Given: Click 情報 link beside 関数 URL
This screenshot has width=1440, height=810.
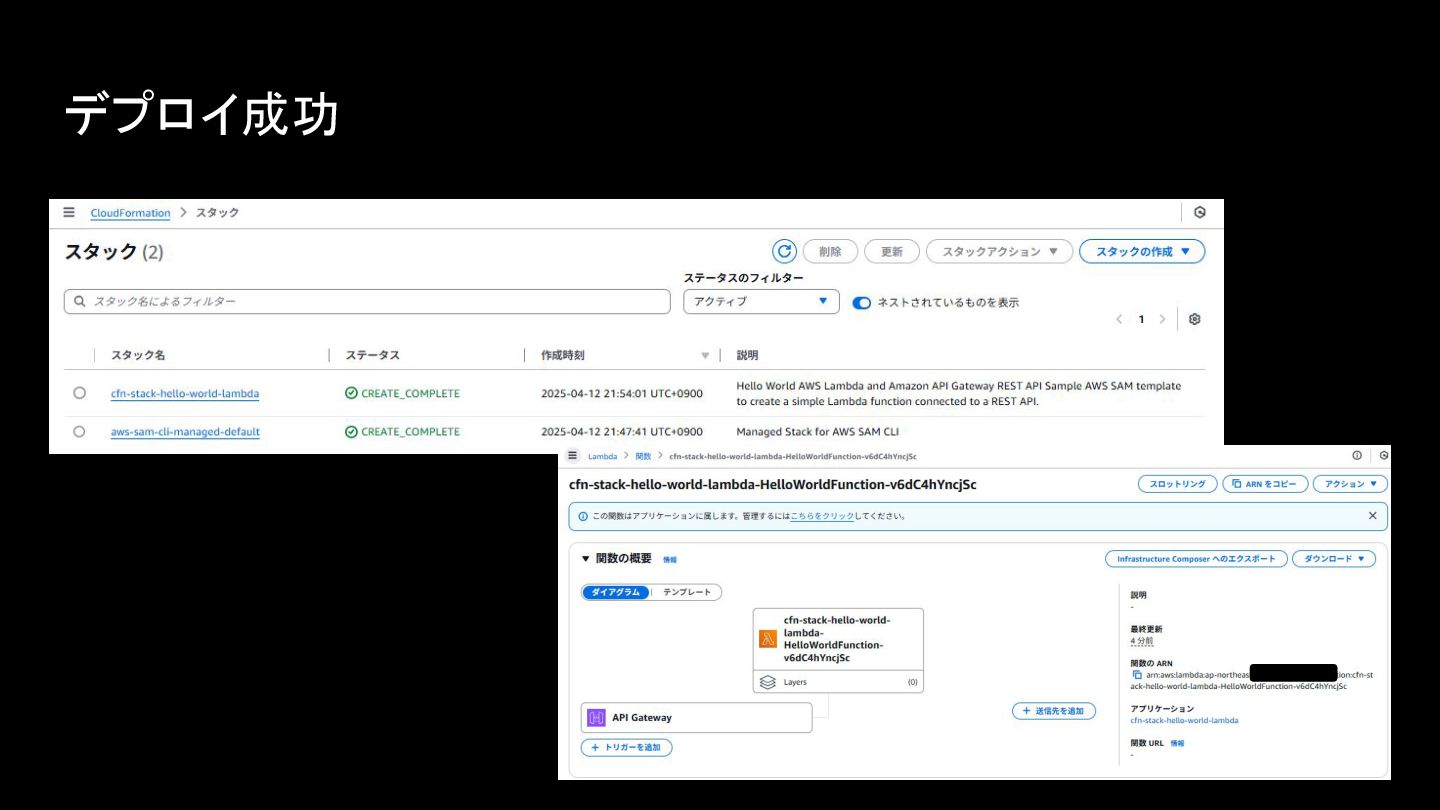Looking at the screenshot, I should coord(1177,744).
